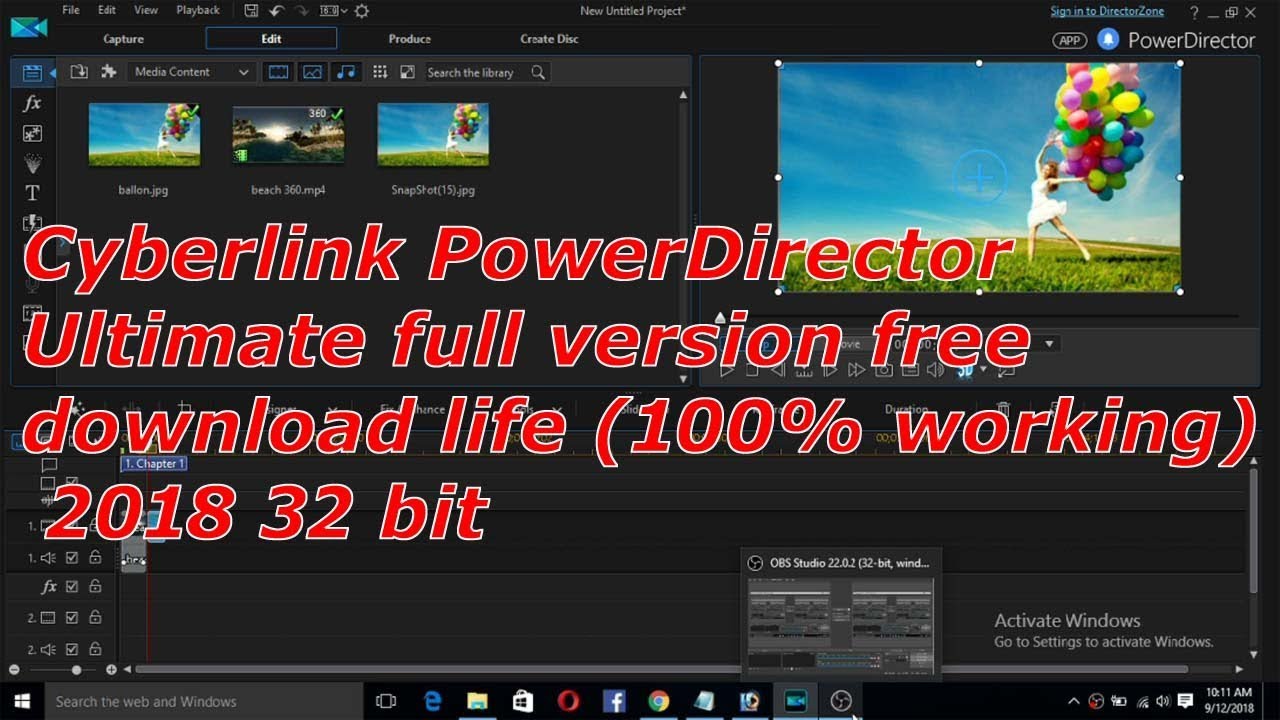The width and height of the screenshot is (1280, 720).
Task: Click the search magnifier icon
Action: [x=538, y=72]
